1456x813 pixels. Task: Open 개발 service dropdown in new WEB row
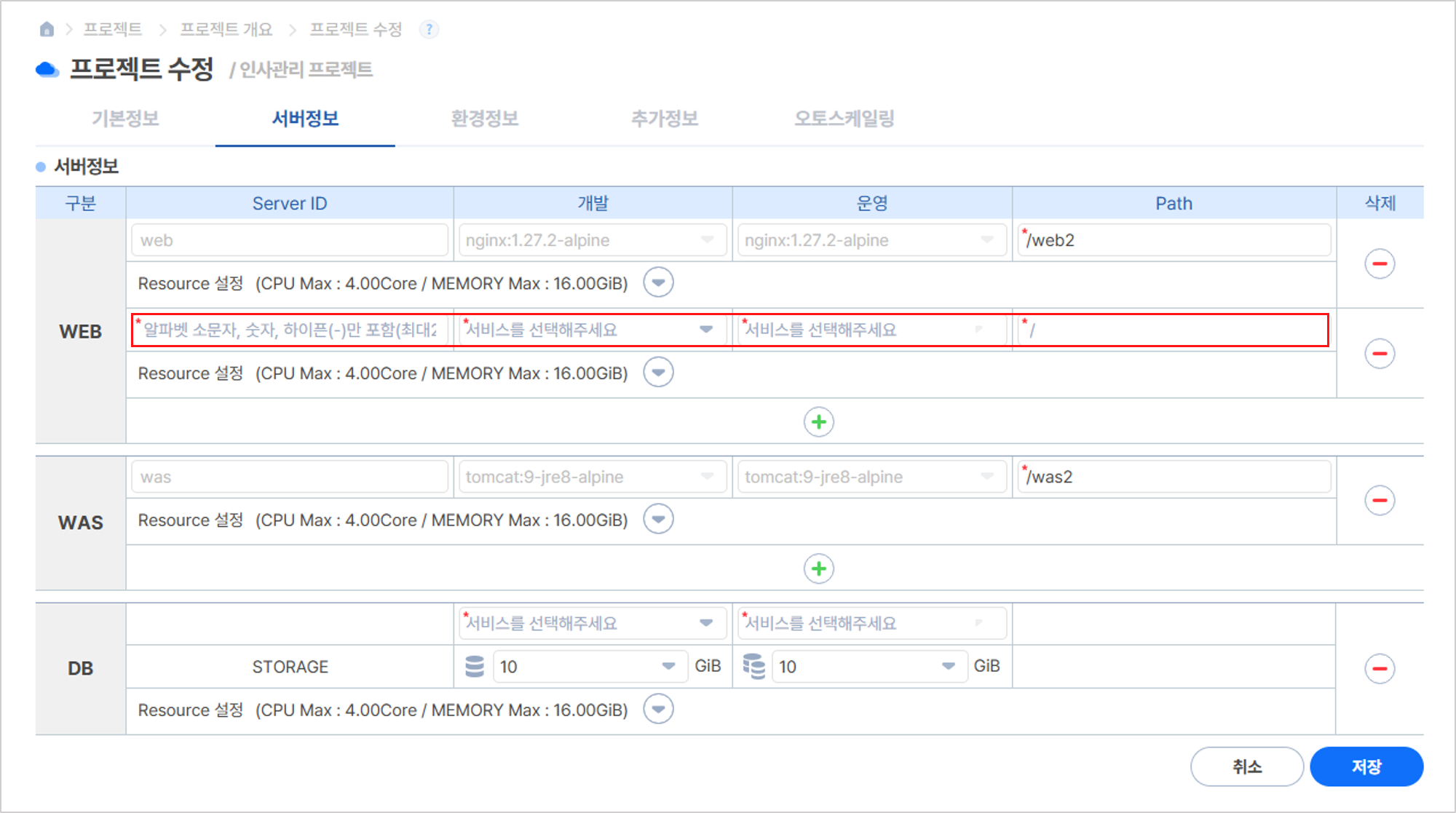pyautogui.click(x=591, y=330)
